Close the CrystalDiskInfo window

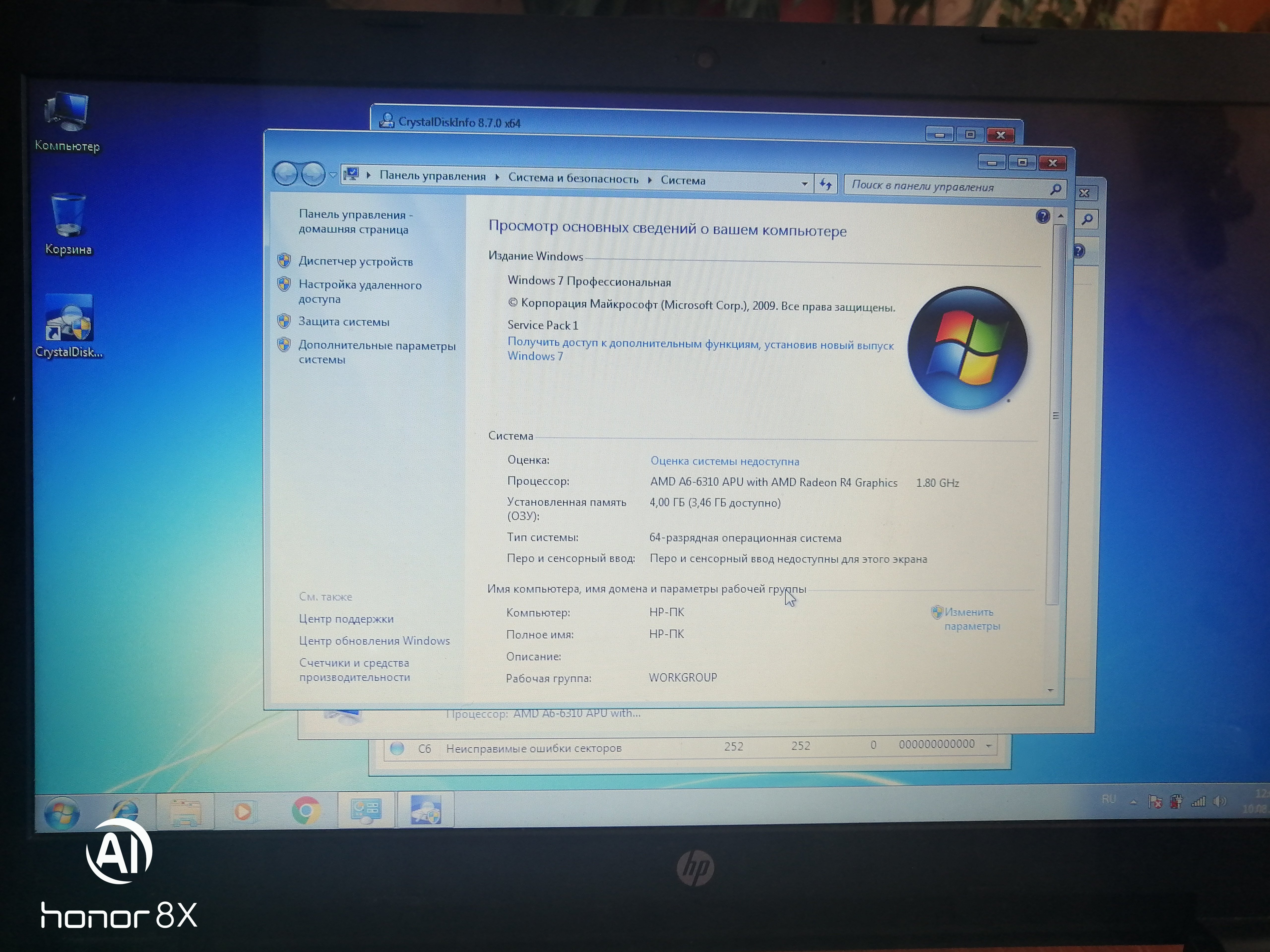[1001, 135]
